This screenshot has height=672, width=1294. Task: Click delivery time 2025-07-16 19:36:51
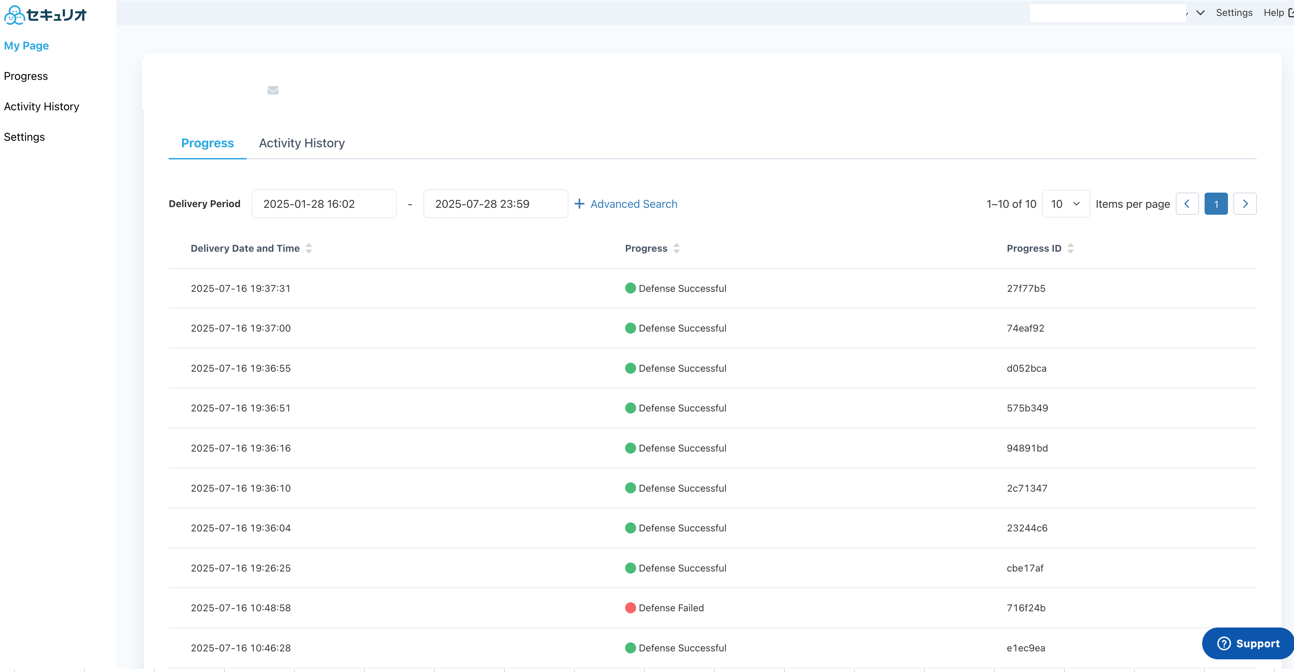click(x=241, y=408)
